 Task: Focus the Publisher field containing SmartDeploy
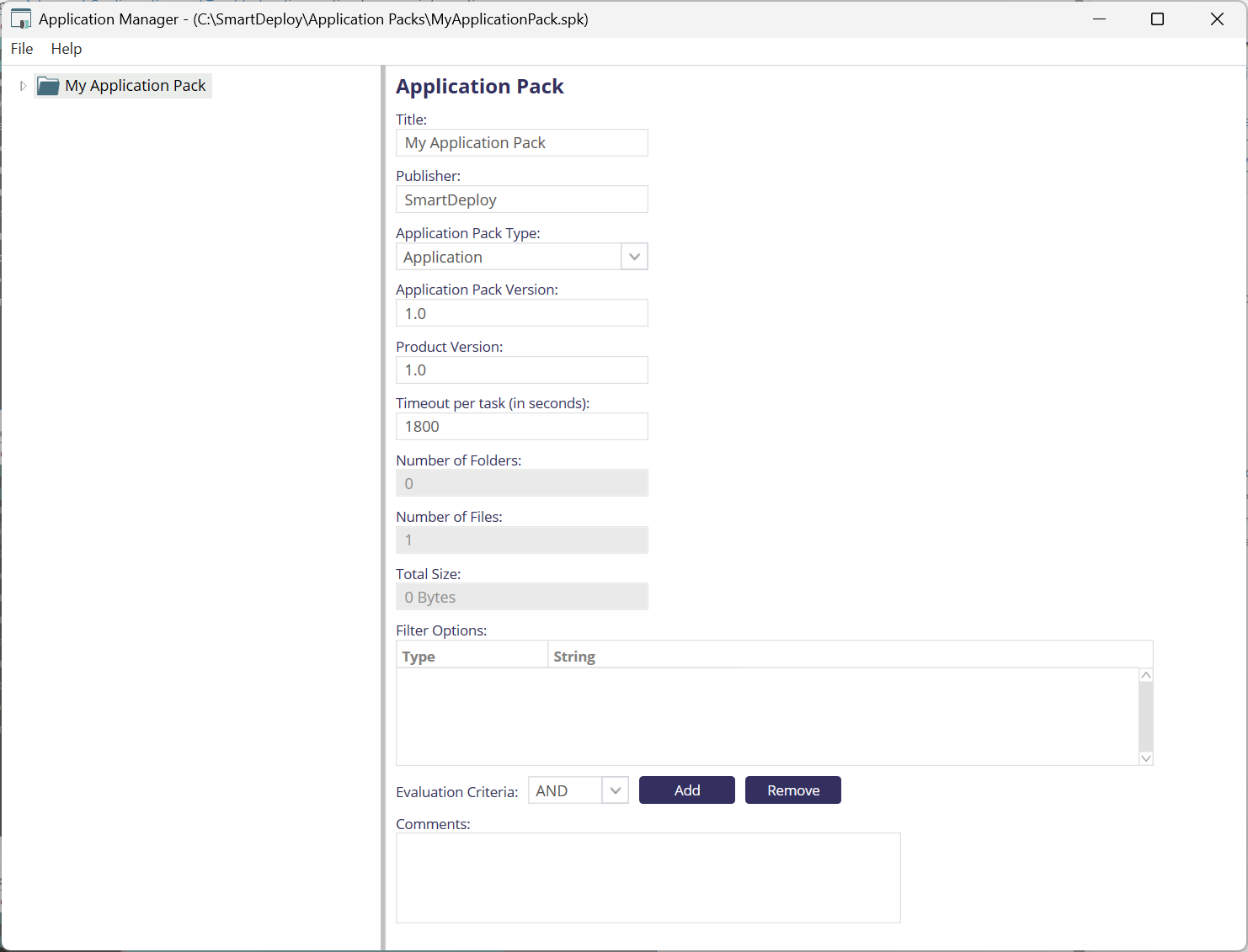pos(521,199)
